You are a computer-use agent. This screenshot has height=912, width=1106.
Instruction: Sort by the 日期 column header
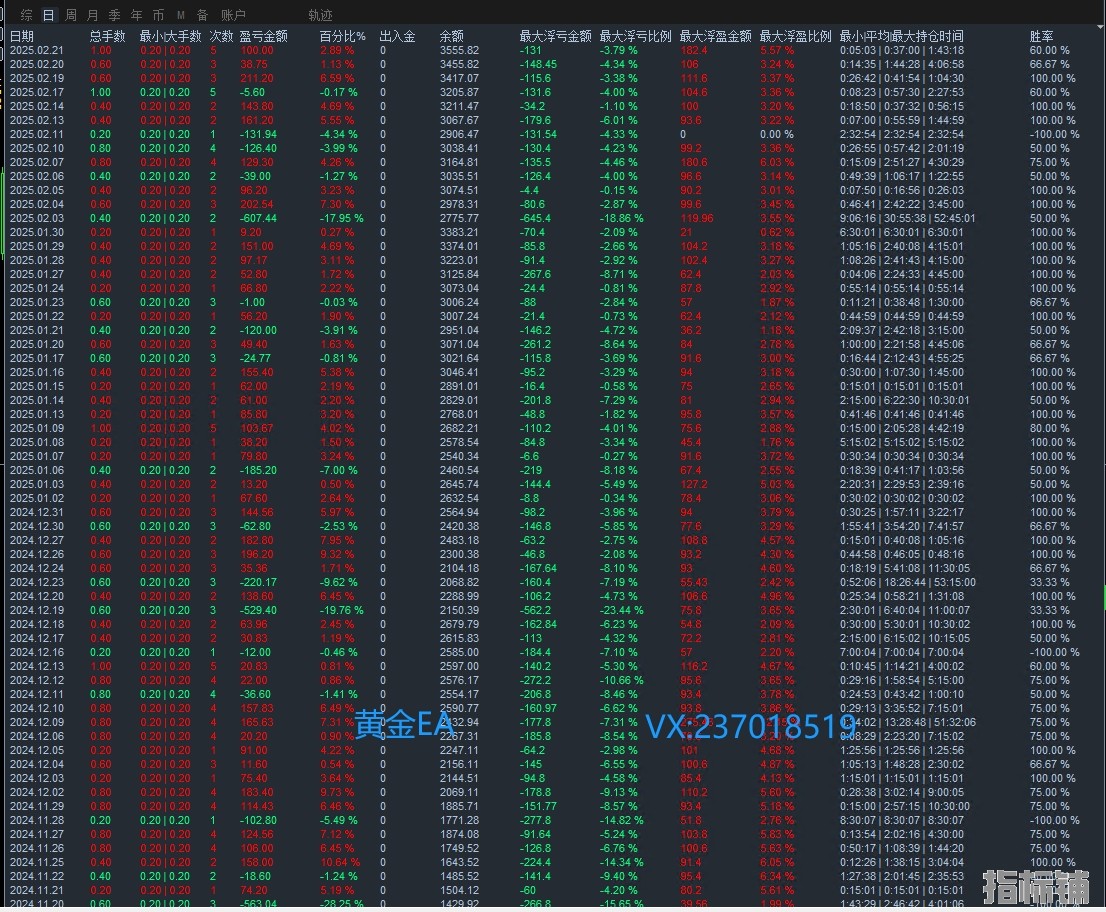pos(22,36)
